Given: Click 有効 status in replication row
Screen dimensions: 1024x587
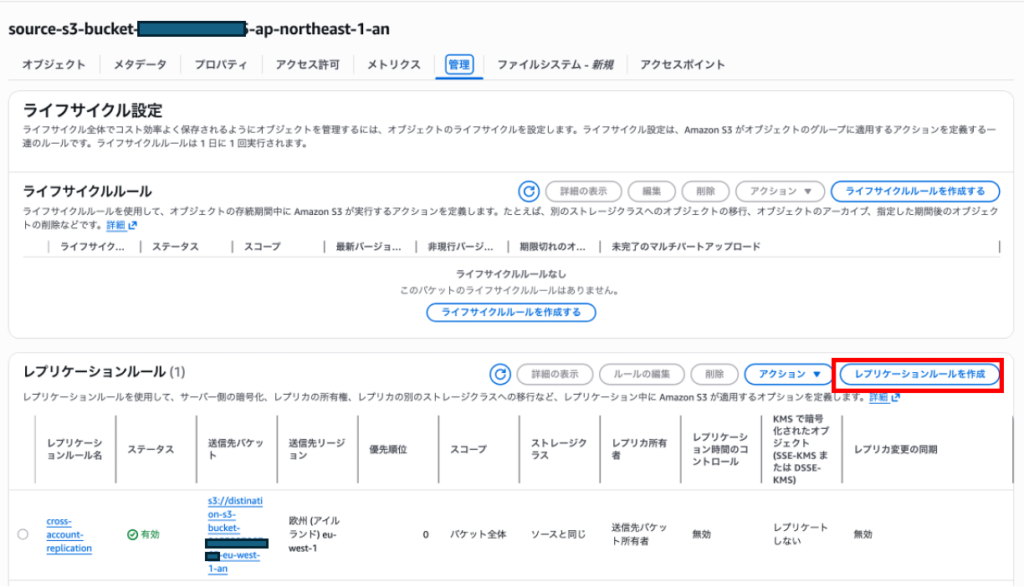Looking at the screenshot, I should point(143,534).
